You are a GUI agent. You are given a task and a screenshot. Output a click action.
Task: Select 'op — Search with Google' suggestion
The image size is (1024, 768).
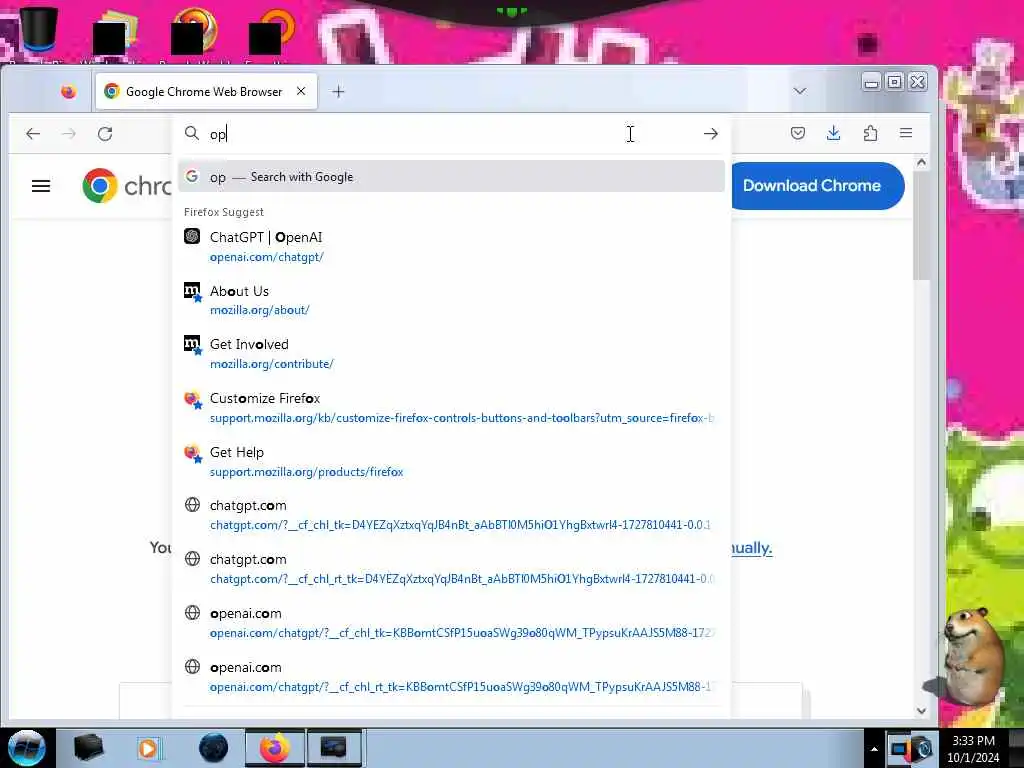click(x=451, y=176)
